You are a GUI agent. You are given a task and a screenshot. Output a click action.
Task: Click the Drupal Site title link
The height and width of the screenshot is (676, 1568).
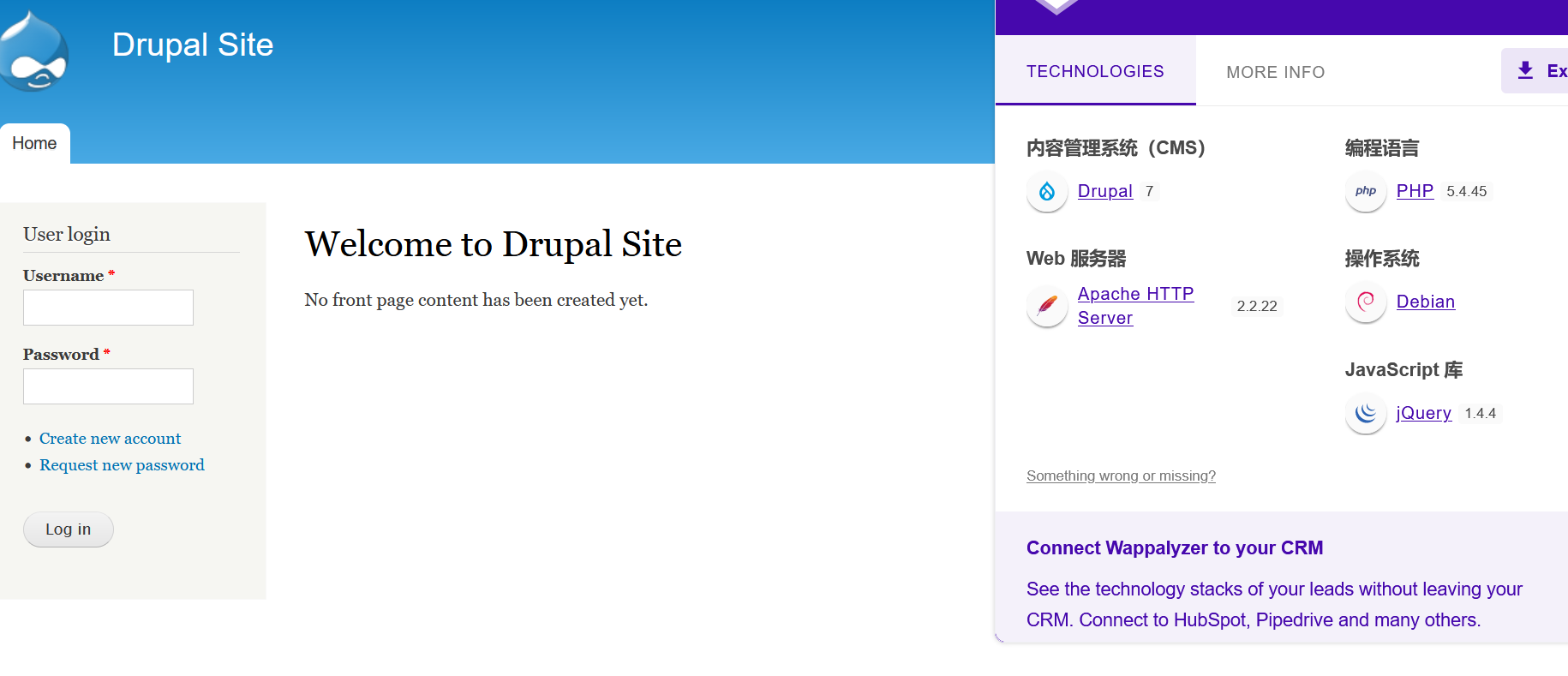193,45
